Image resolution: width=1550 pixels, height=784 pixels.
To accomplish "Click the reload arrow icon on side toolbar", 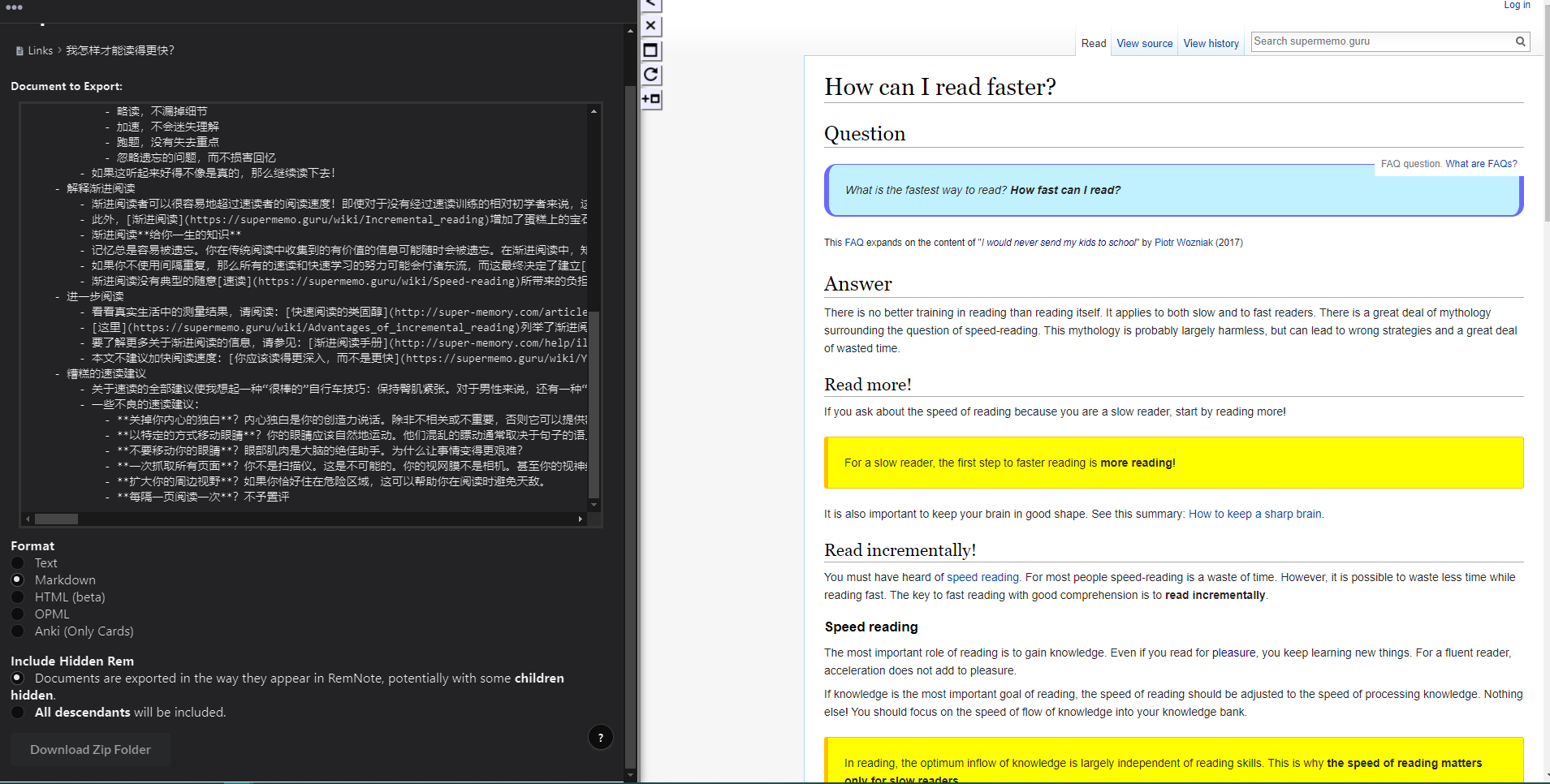I will [x=651, y=75].
